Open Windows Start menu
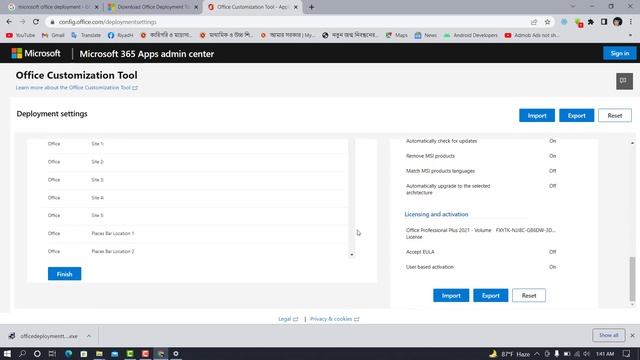This screenshot has width=640, height=360. click(x=7, y=353)
